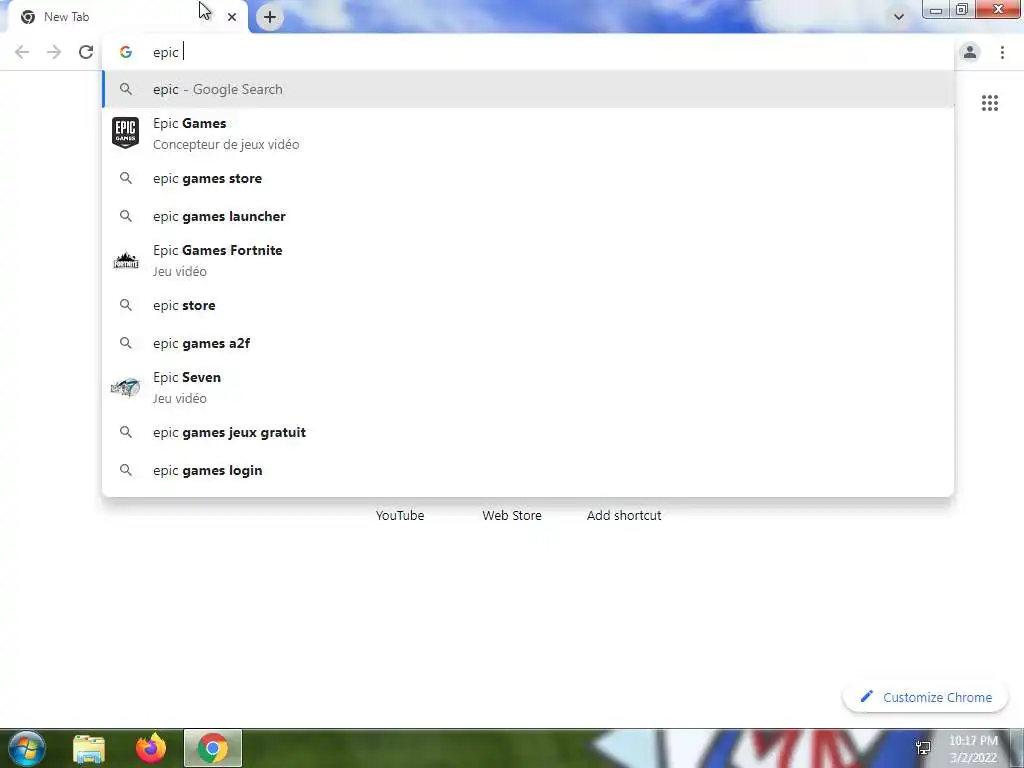Click the Add shortcut button
The image size is (1024, 768).
(x=624, y=515)
